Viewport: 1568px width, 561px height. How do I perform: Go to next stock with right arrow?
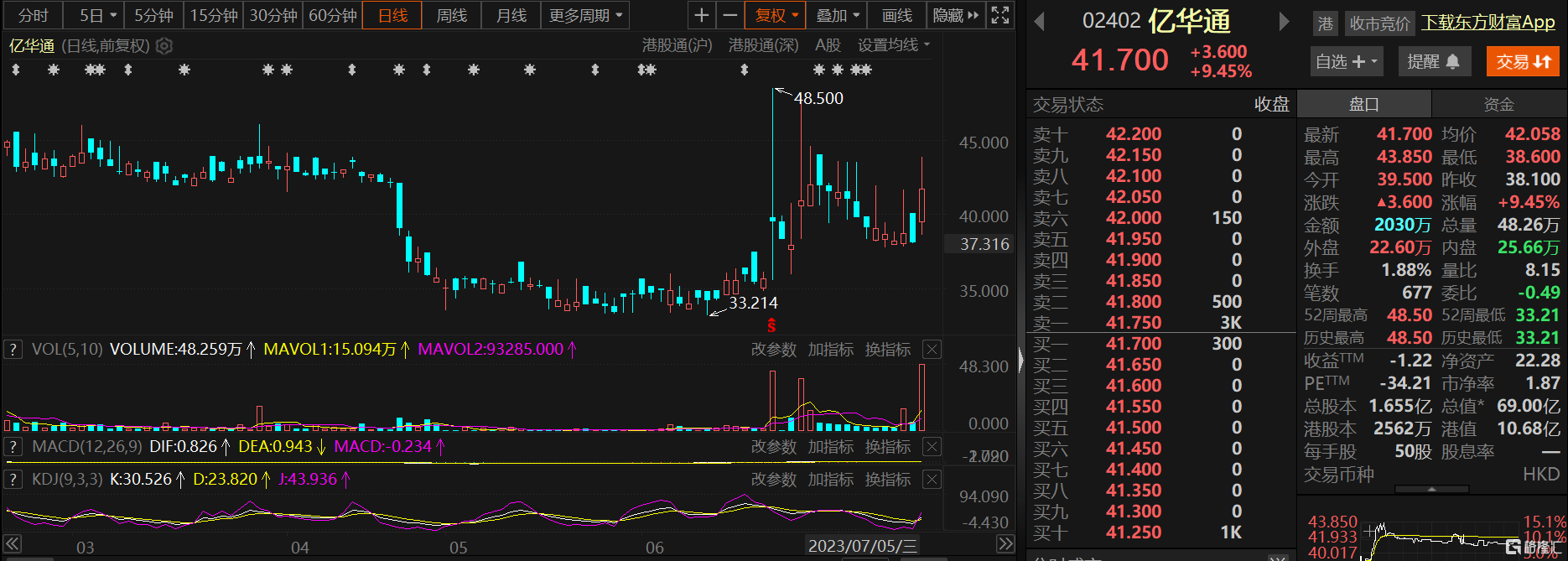(x=1284, y=22)
